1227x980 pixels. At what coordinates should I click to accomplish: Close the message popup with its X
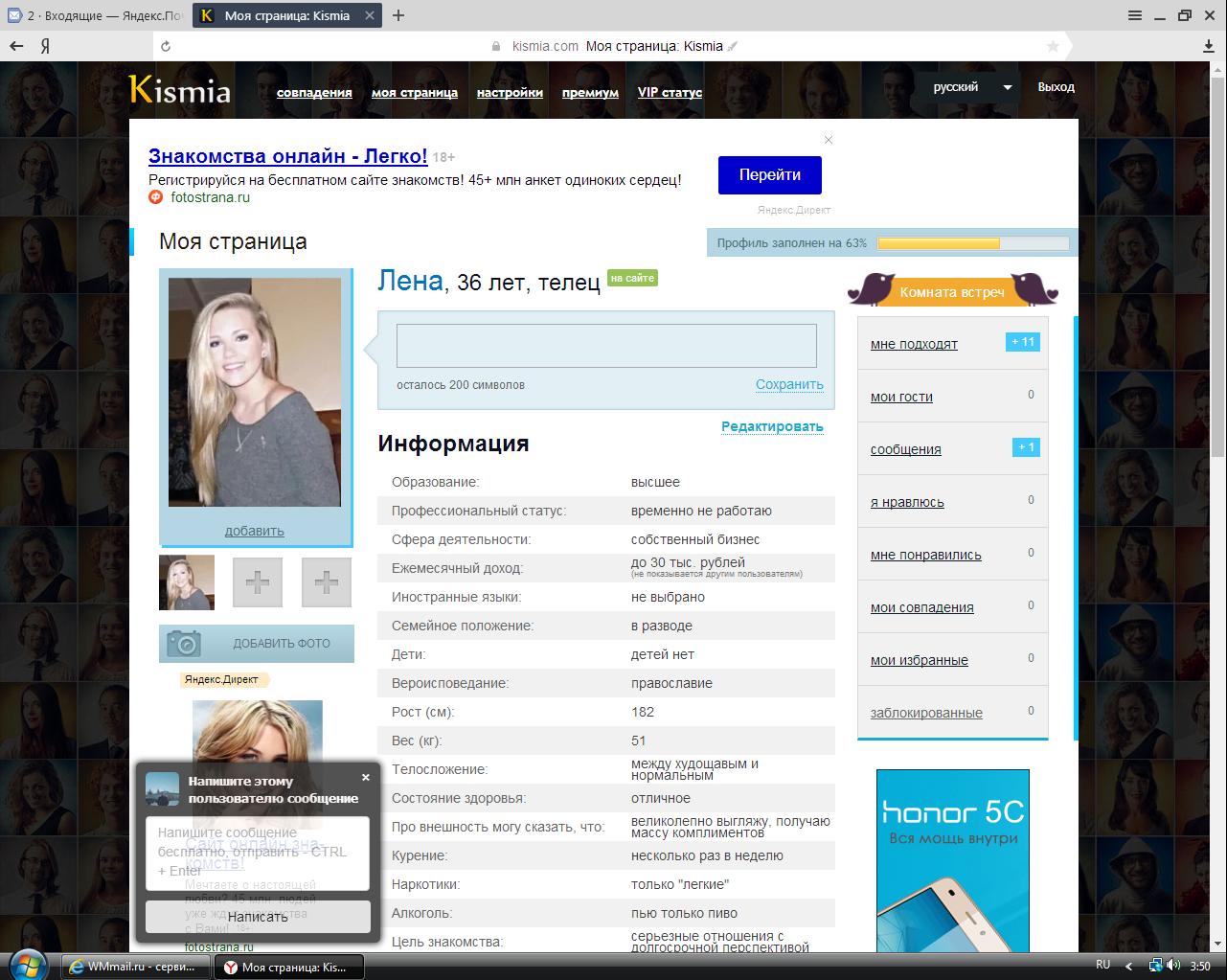(x=365, y=778)
